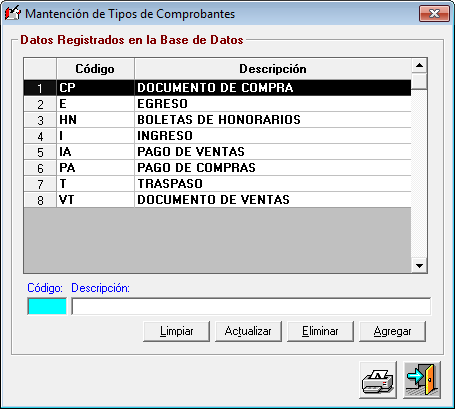Viewport: 455px width, 409px height.
Task: Click the exit door icon button
Action: [422, 380]
